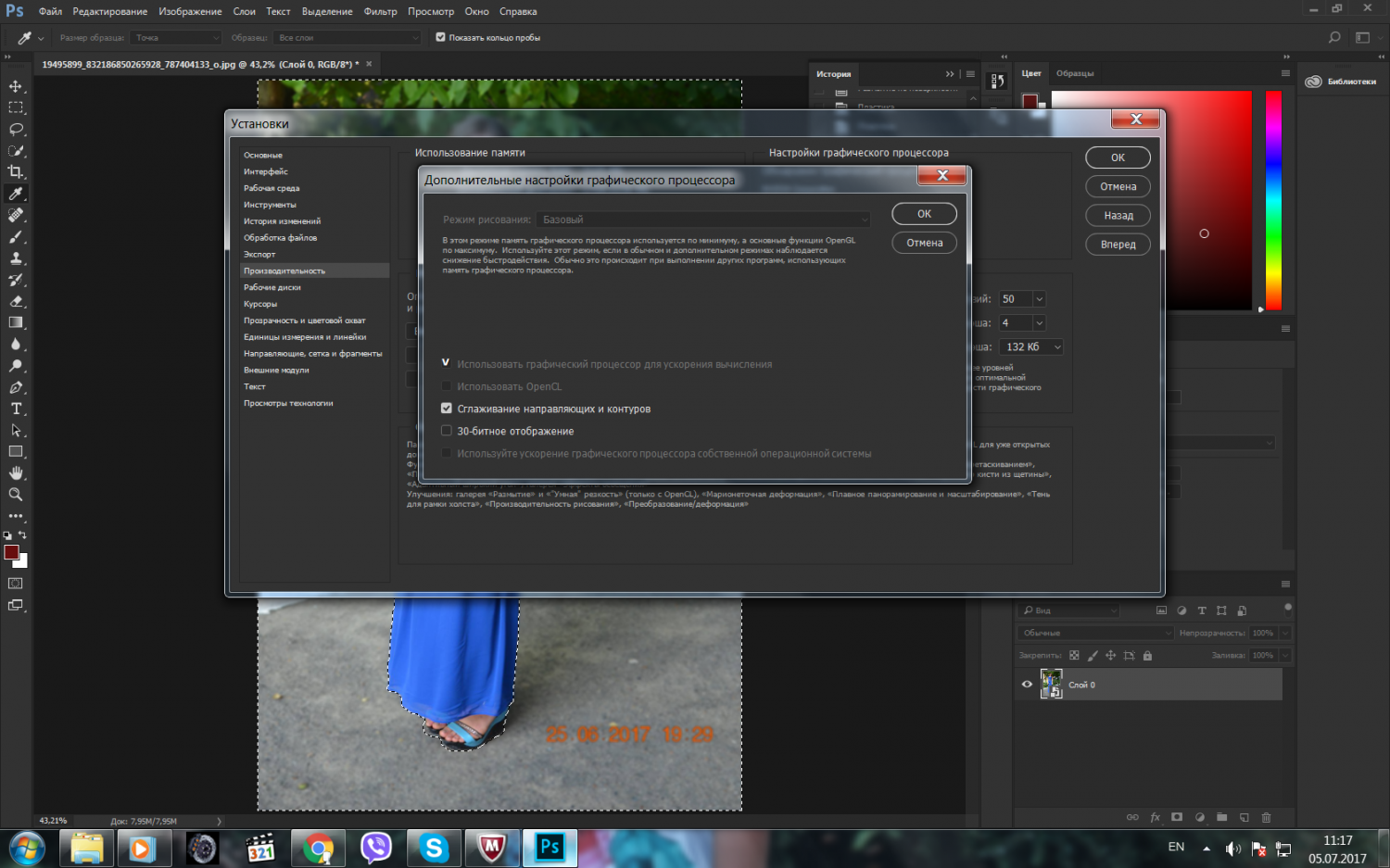Click OK in Установки preferences window
The height and width of the screenshot is (868, 1390).
click(1118, 157)
